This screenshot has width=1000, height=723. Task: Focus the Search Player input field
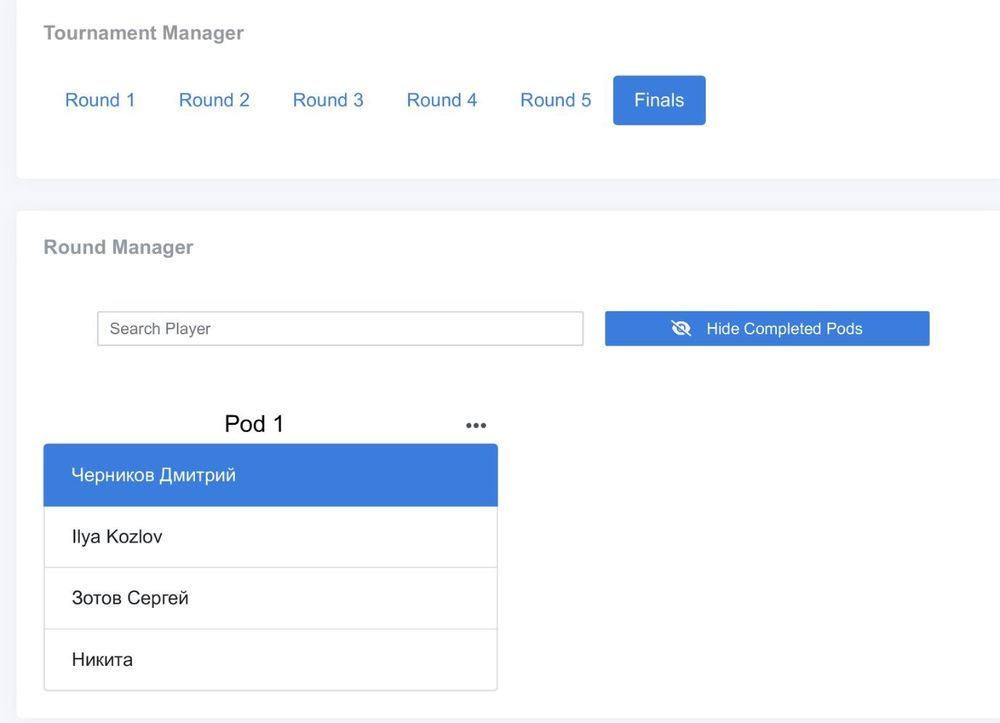pyautogui.click(x=340, y=328)
